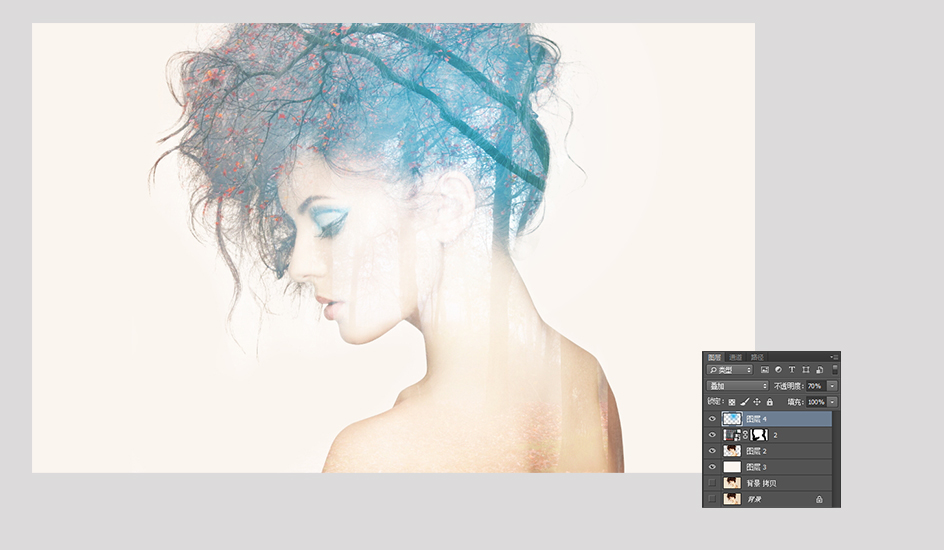Hide the masked layer named 2
944x550 pixels.
tap(712, 434)
